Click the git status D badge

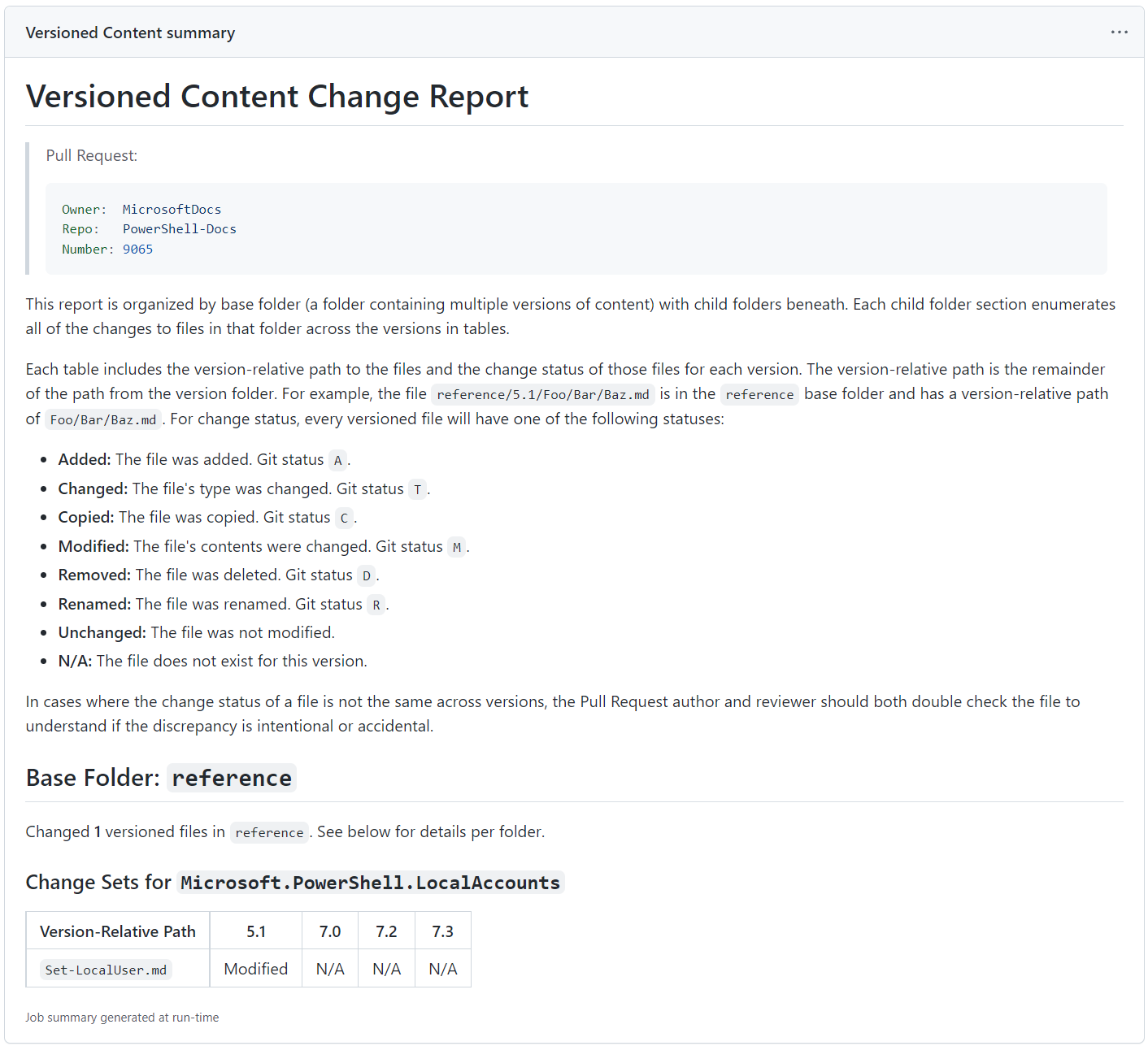point(366,575)
